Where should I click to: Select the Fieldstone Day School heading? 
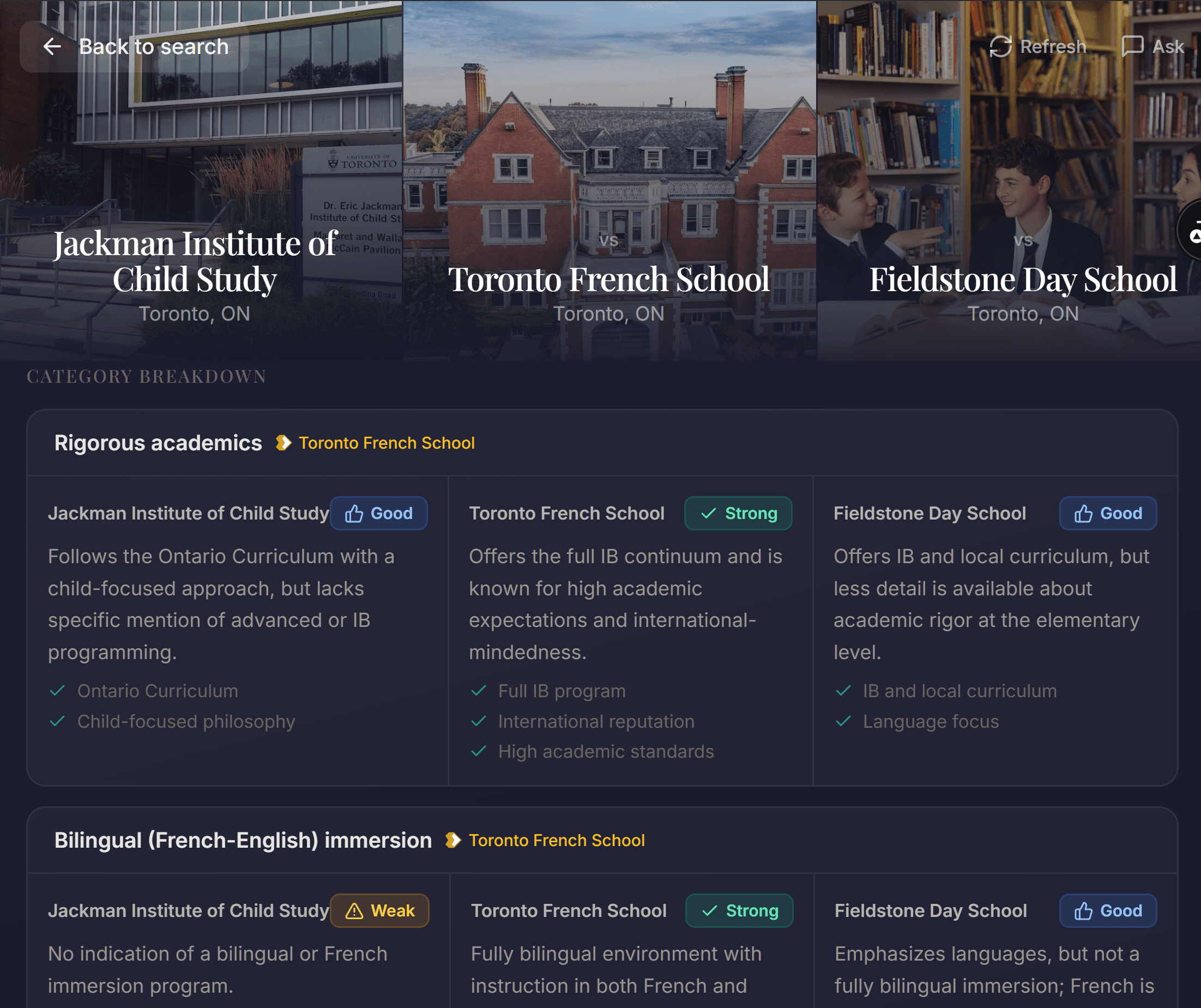[x=1023, y=279]
